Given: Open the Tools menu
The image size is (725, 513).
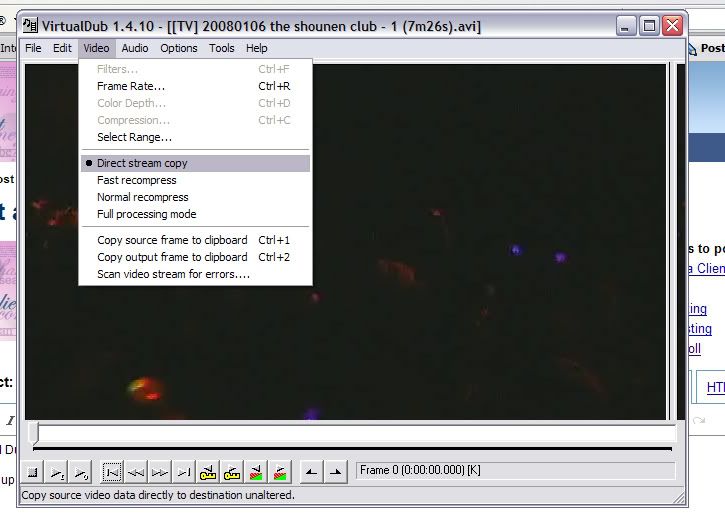Looking at the screenshot, I should 221,48.
